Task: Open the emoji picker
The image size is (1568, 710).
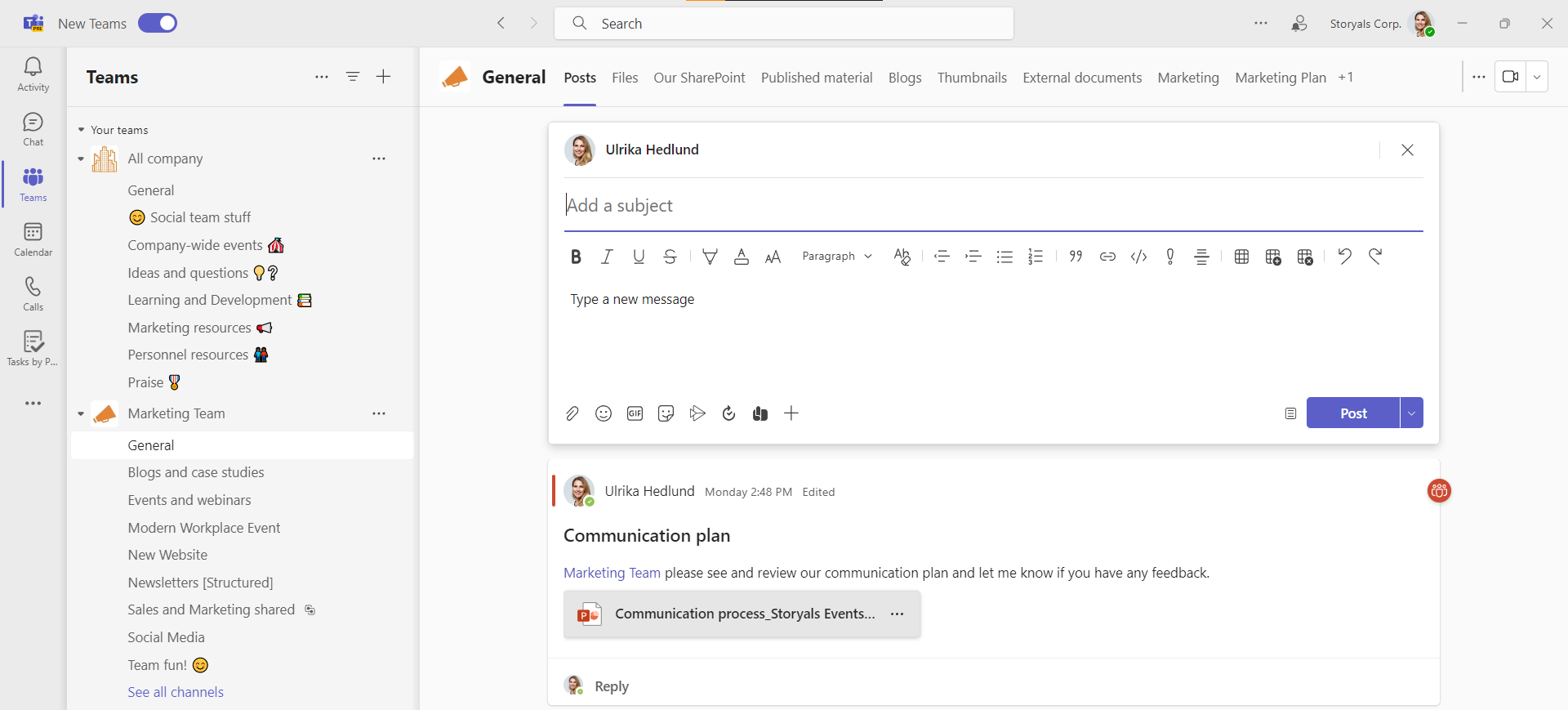Action: pyautogui.click(x=604, y=413)
